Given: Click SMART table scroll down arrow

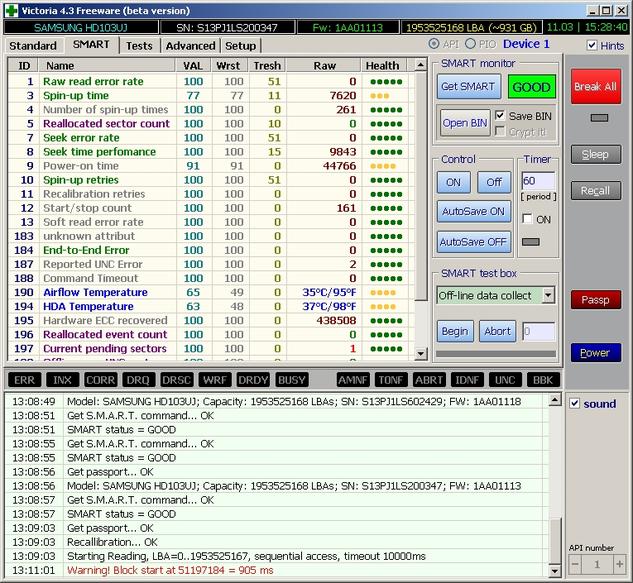Looking at the screenshot, I should pyautogui.click(x=421, y=354).
